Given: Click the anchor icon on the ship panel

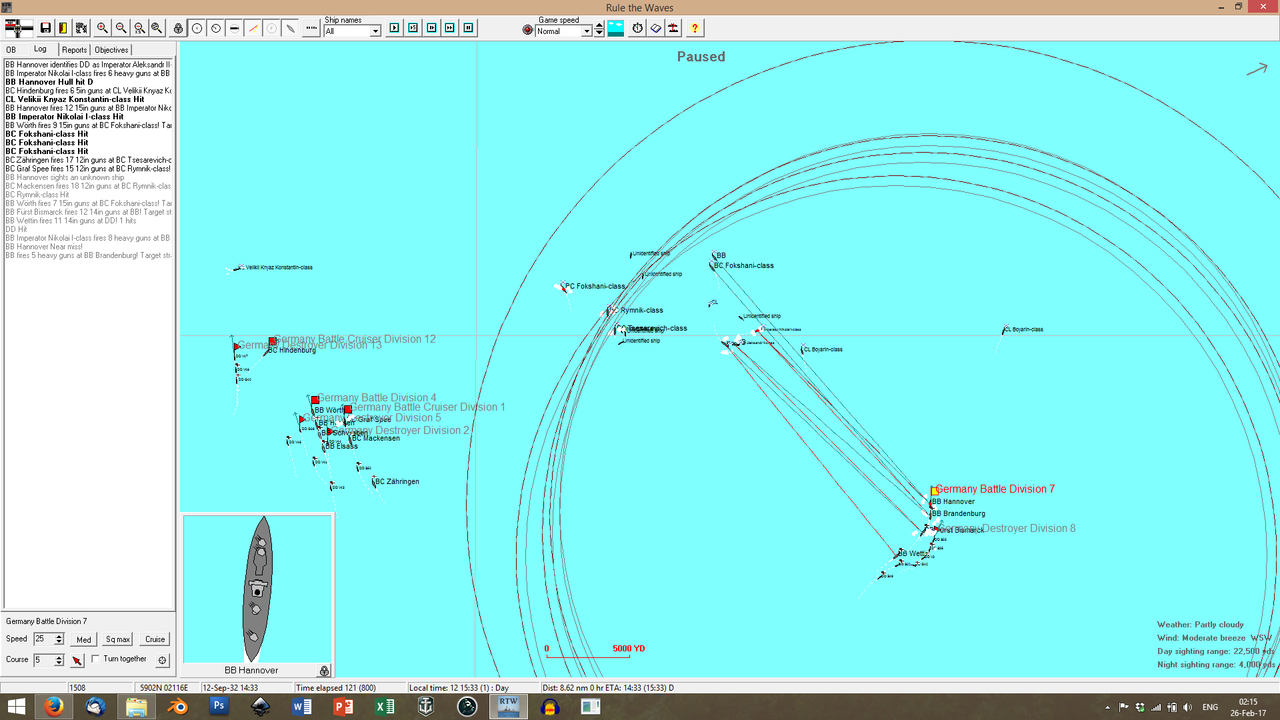Looking at the screenshot, I should [x=324, y=670].
